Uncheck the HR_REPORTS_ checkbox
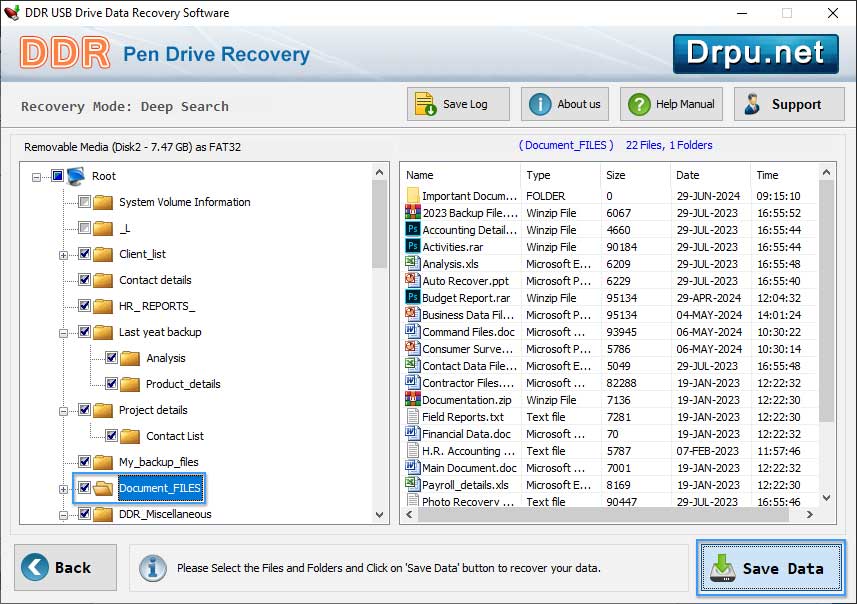 click(x=84, y=306)
